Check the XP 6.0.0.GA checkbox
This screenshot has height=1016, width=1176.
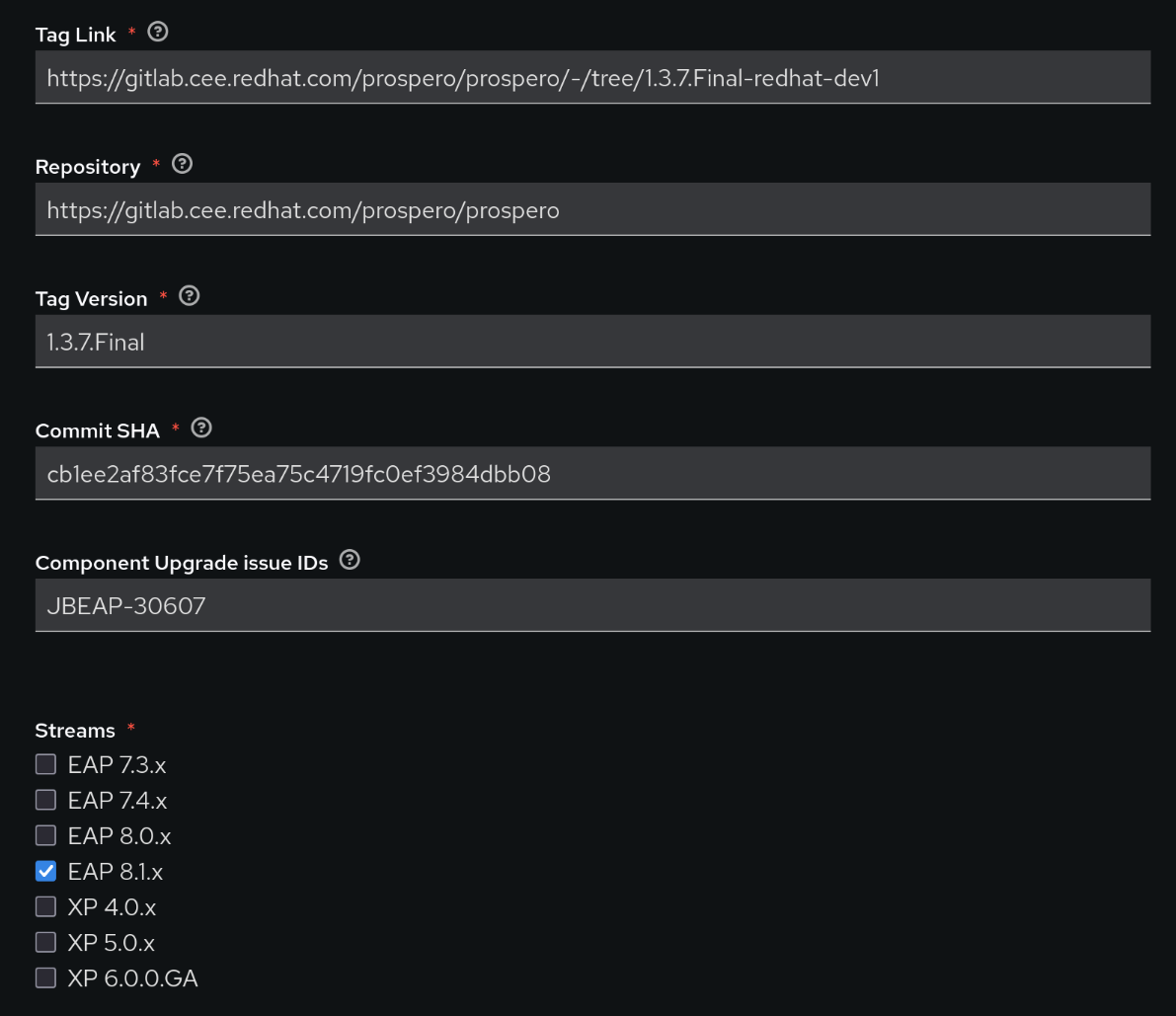click(x=45, y=977)
